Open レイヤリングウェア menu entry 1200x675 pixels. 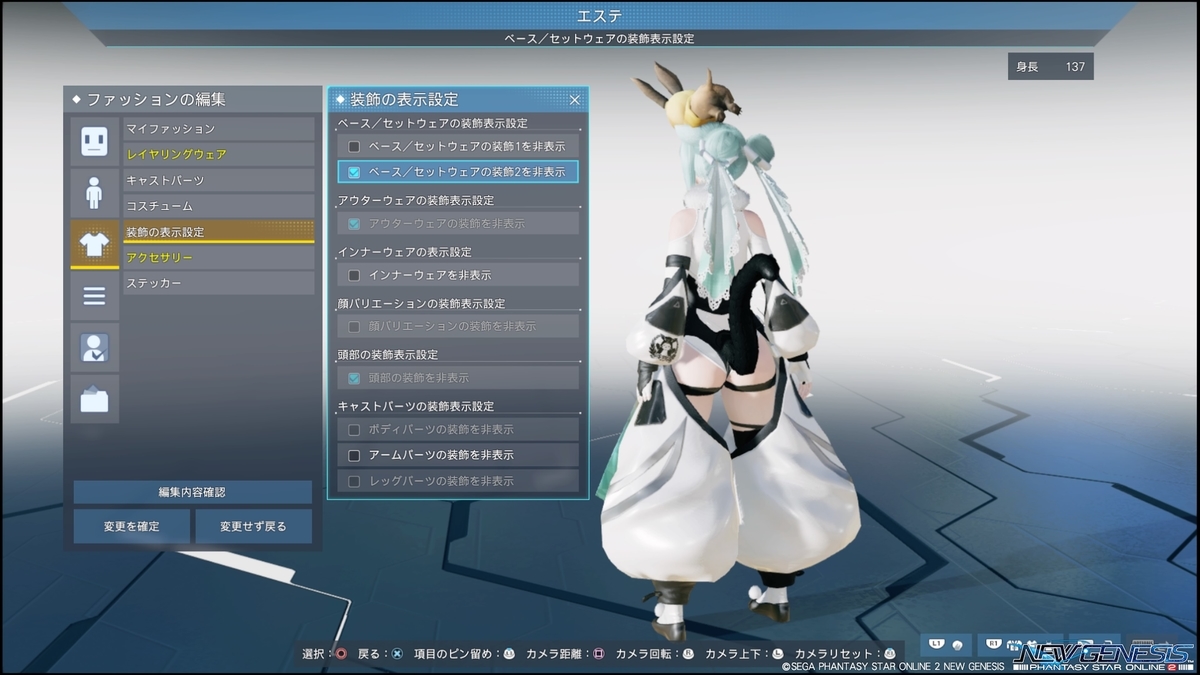pyautogui.click(x=219, y=154)
